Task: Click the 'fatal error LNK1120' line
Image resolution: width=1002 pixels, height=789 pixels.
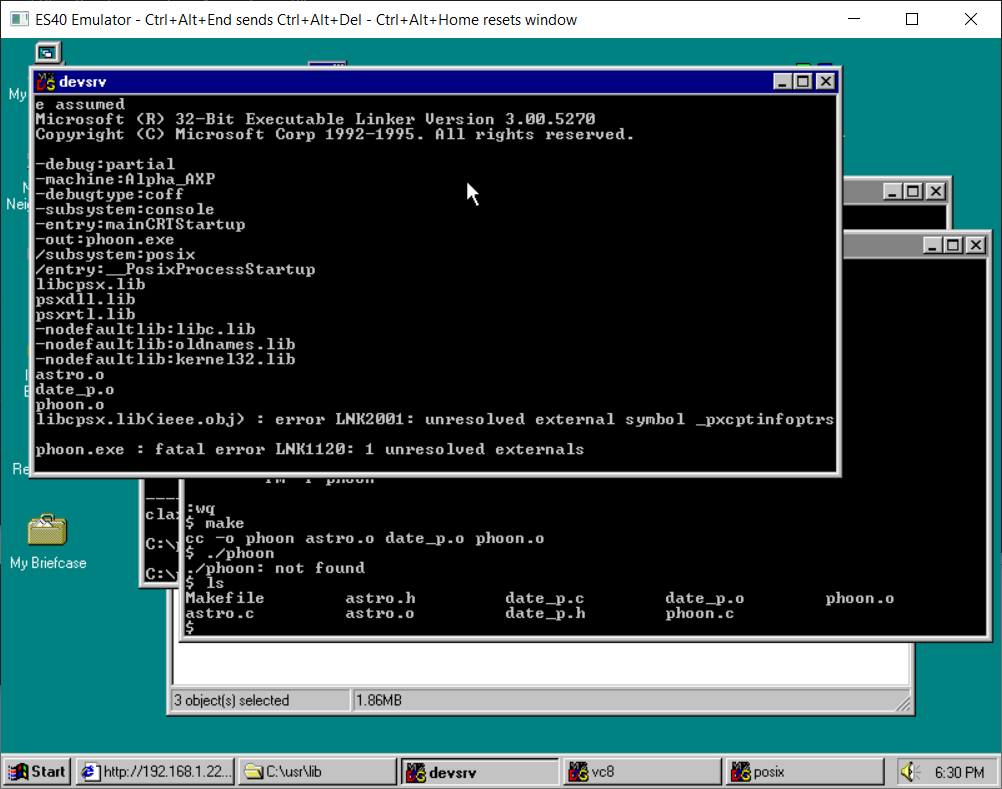Action: 310,450
